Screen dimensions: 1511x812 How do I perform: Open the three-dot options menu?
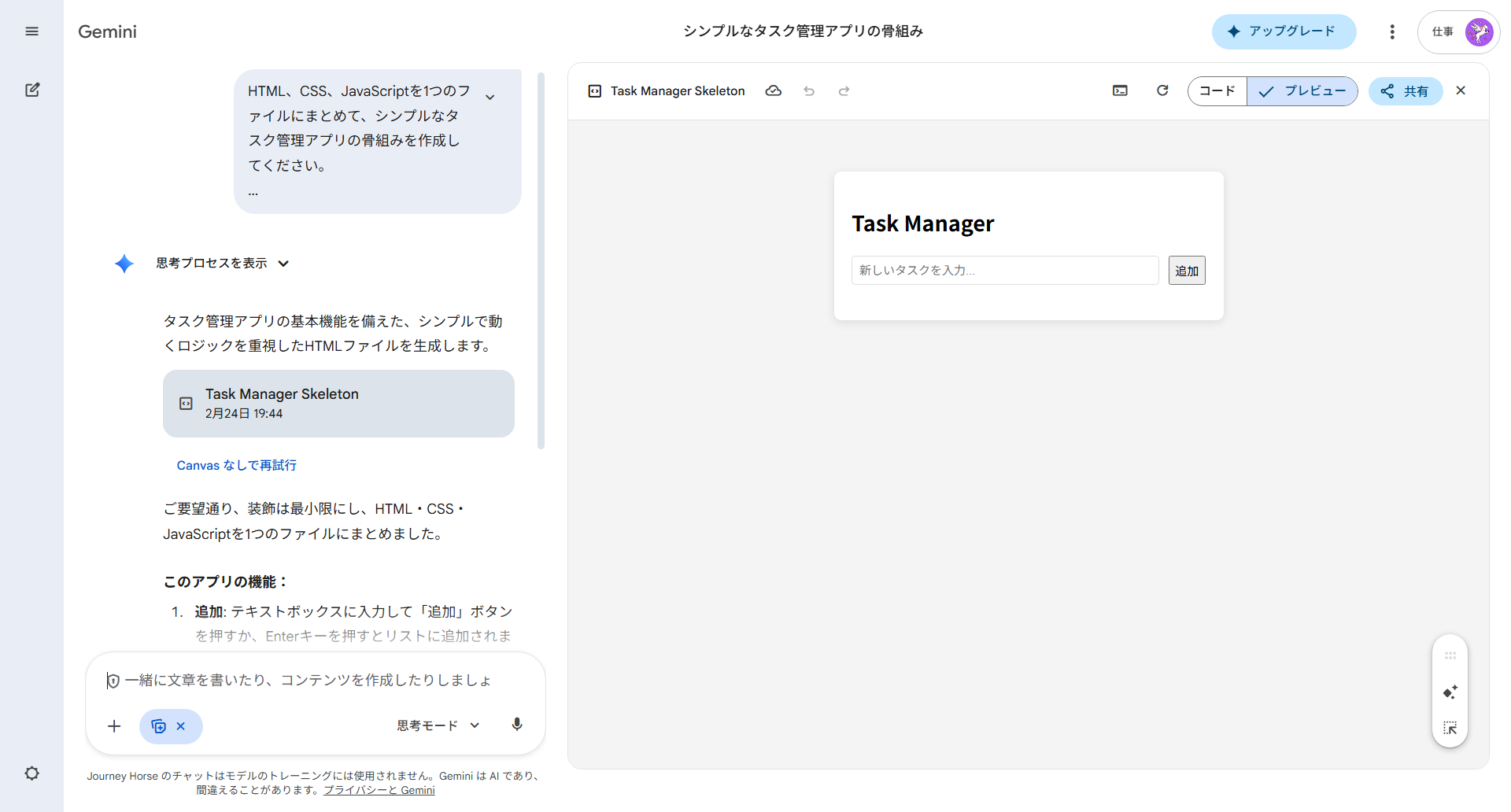click(x=1391, y=31)
